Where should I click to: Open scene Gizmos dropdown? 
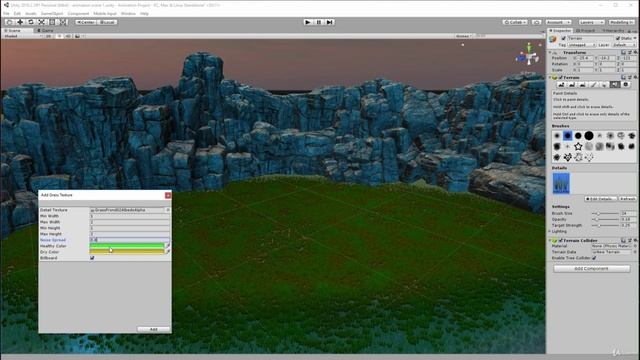point(464,36)
